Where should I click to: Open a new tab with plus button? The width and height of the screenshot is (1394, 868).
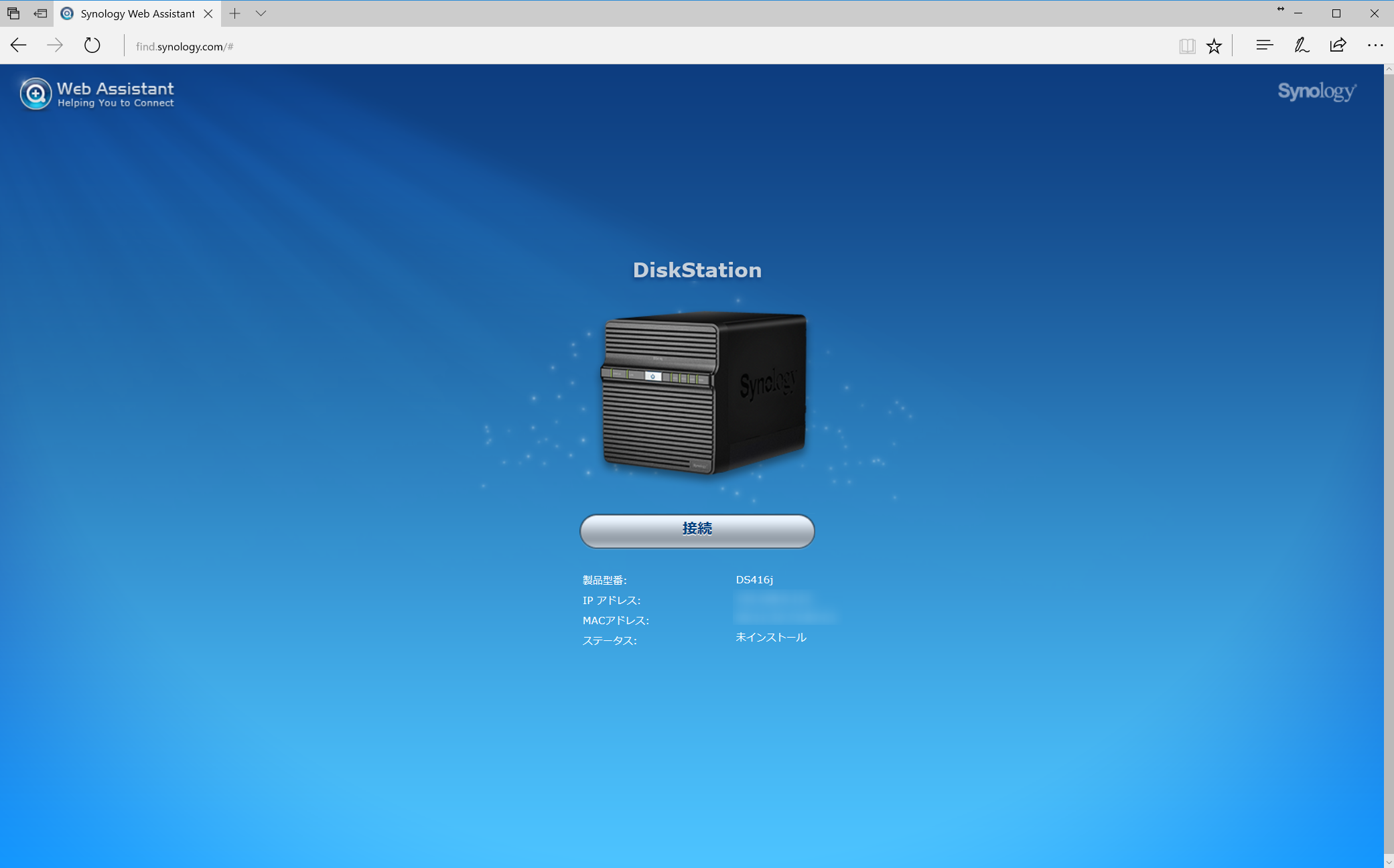(234, 13)
